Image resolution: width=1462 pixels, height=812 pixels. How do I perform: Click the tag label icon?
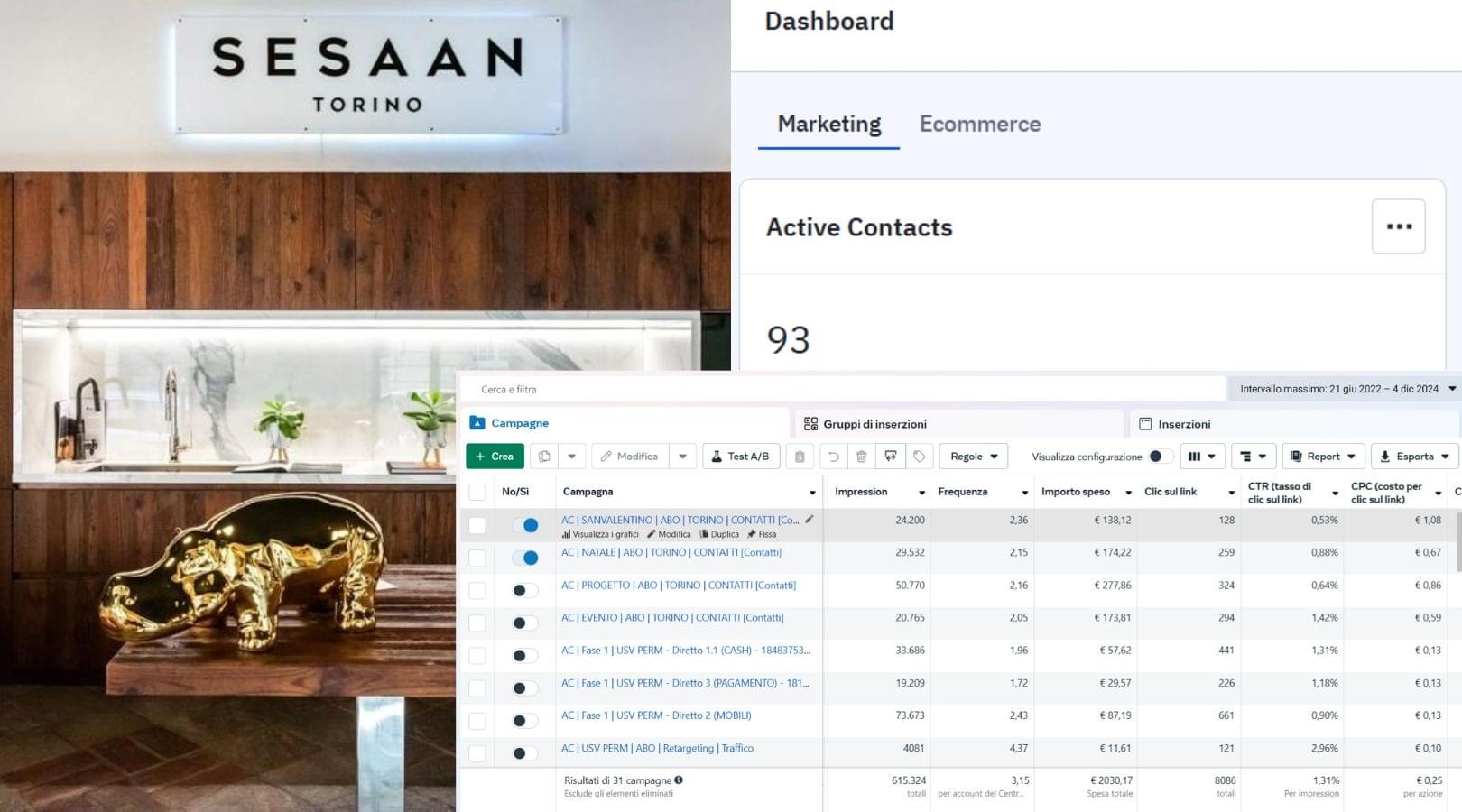[919, 457]
